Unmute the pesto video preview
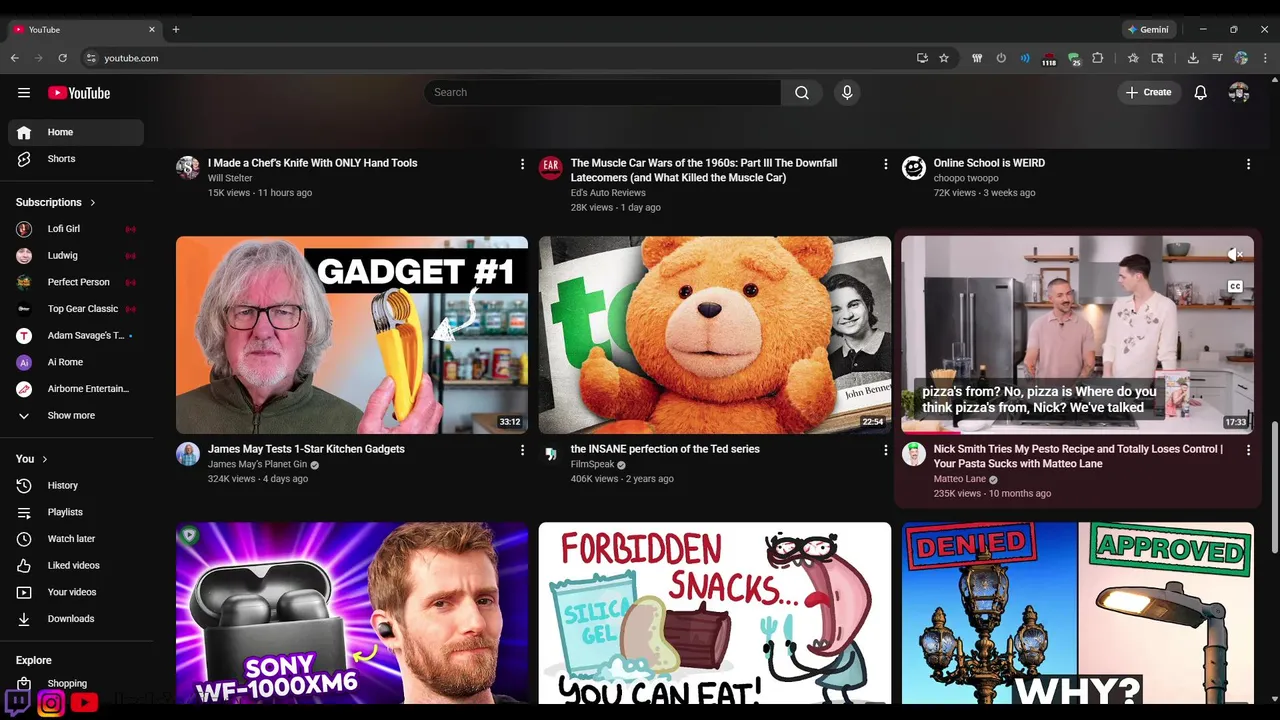 pyautogui.click(x=1235, y=255)
